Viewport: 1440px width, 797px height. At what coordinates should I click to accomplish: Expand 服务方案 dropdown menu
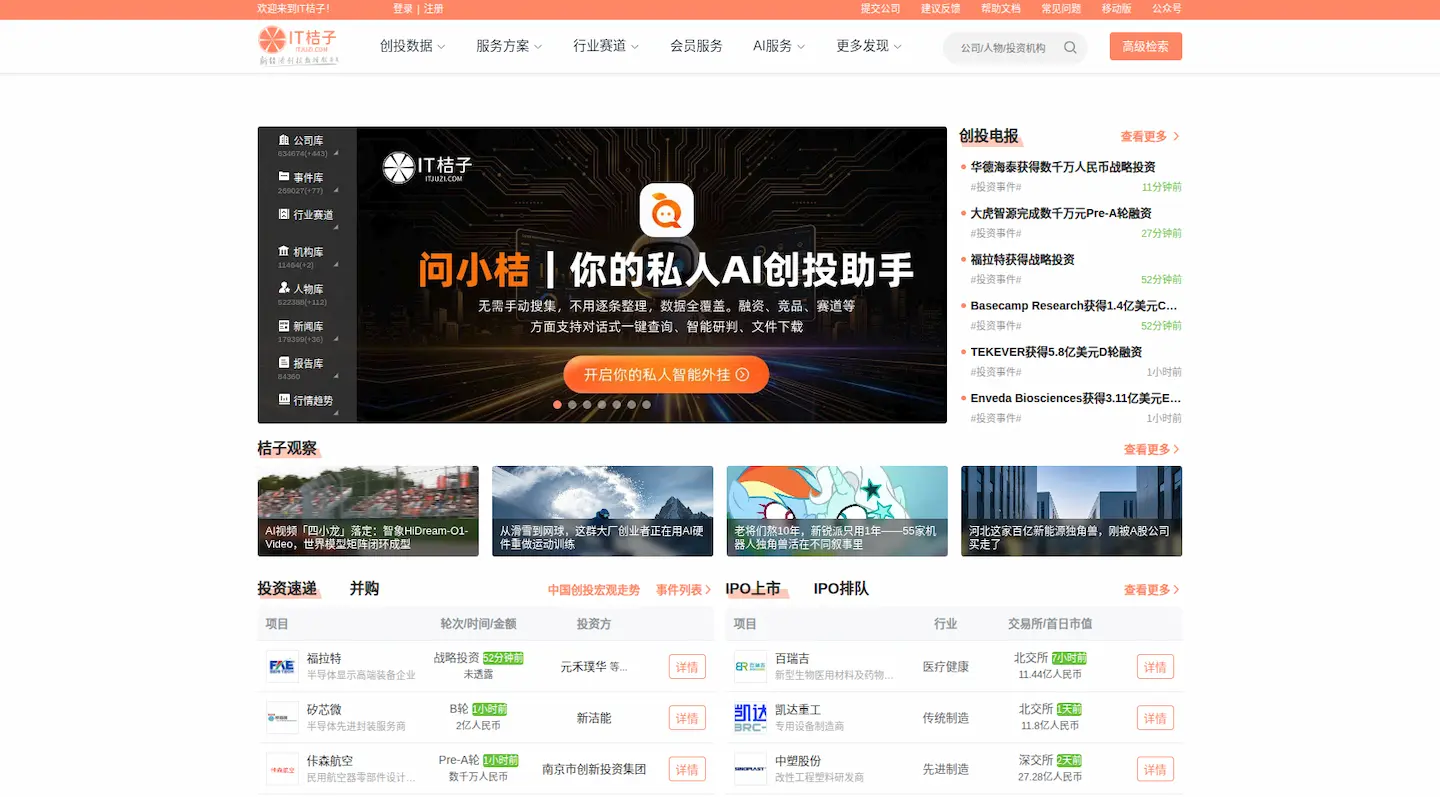tap(509, 46)
